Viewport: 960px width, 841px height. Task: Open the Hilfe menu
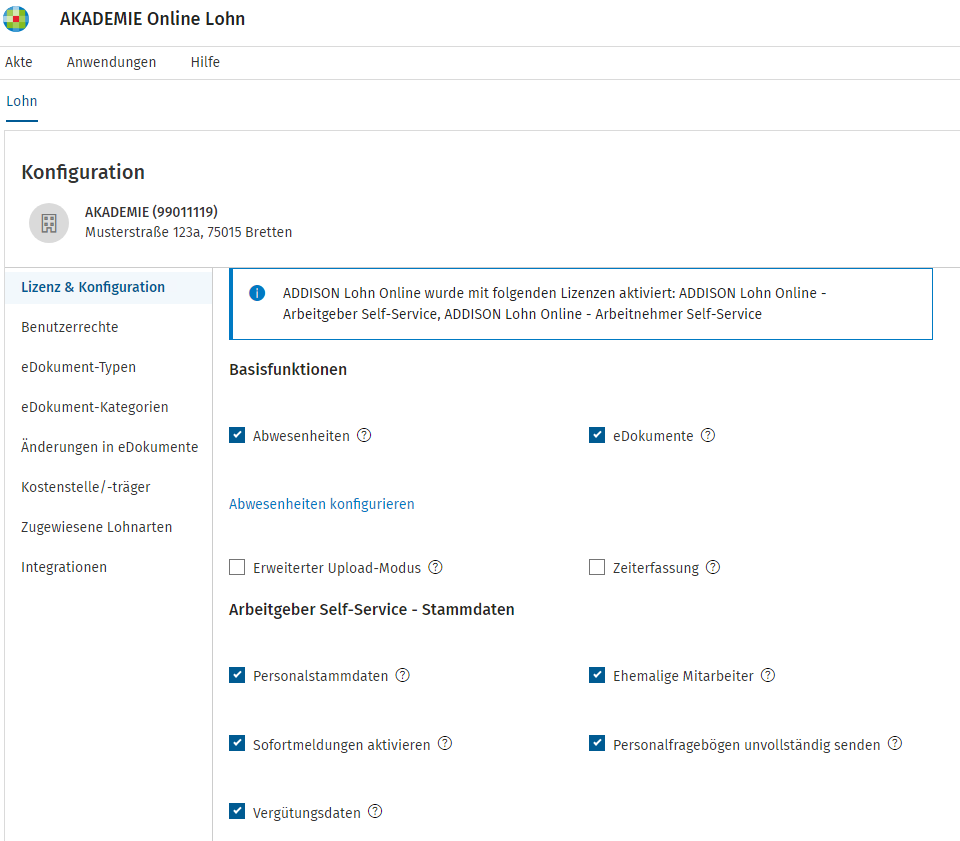click(x=205, y=62)
